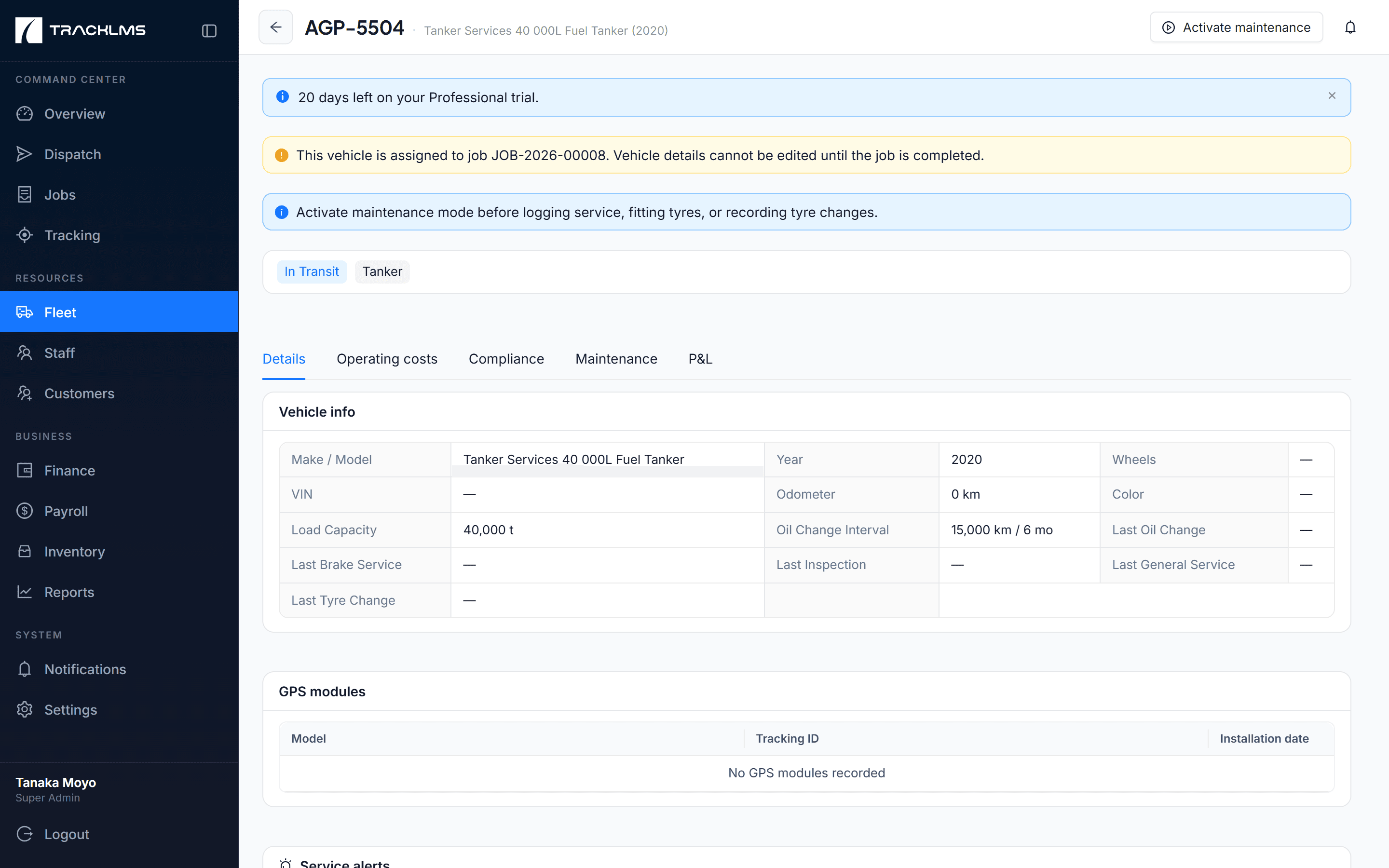Click the Year value 2020
The image size is (1389, 868).
pos(967,459)
